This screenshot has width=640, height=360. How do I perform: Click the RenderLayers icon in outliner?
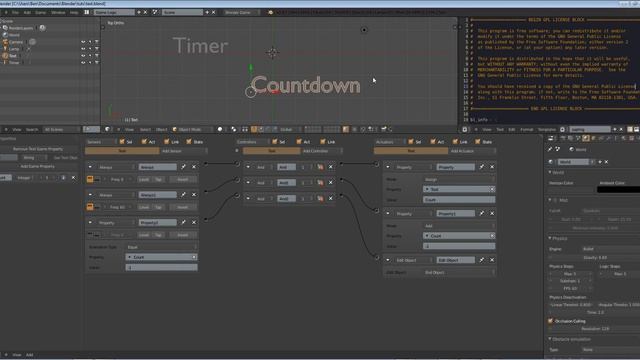click(5, 28)
